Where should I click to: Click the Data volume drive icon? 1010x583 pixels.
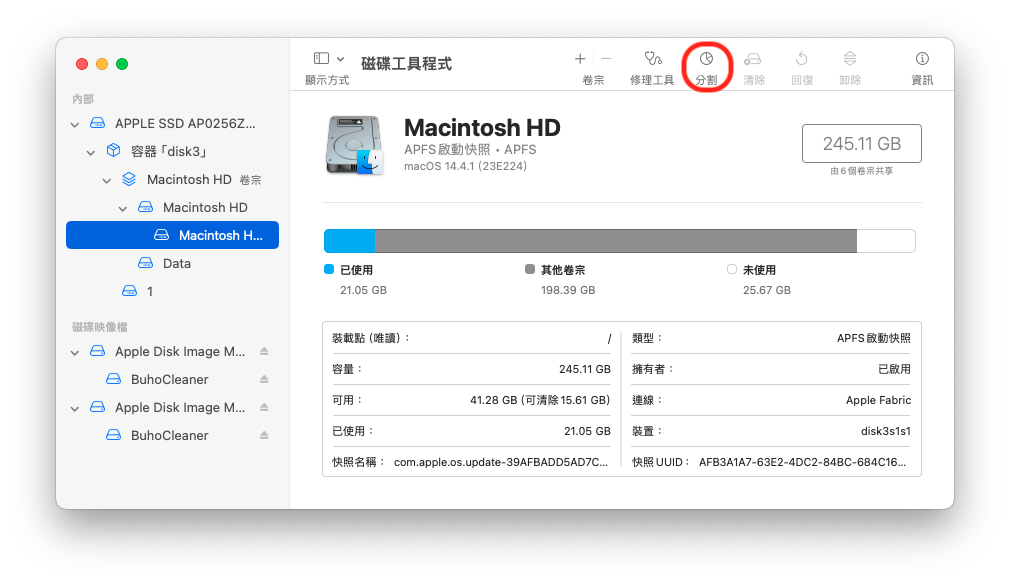pyautogui.click(x=146, y=263)
